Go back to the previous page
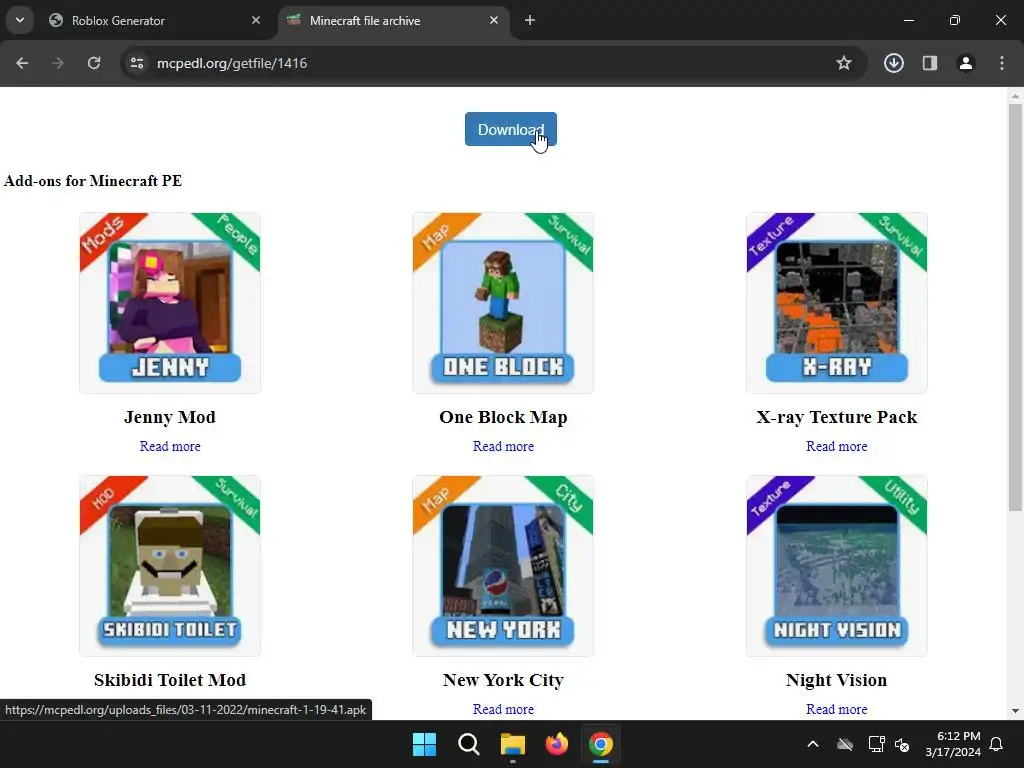1024x768 pixels. coord(22,63)
